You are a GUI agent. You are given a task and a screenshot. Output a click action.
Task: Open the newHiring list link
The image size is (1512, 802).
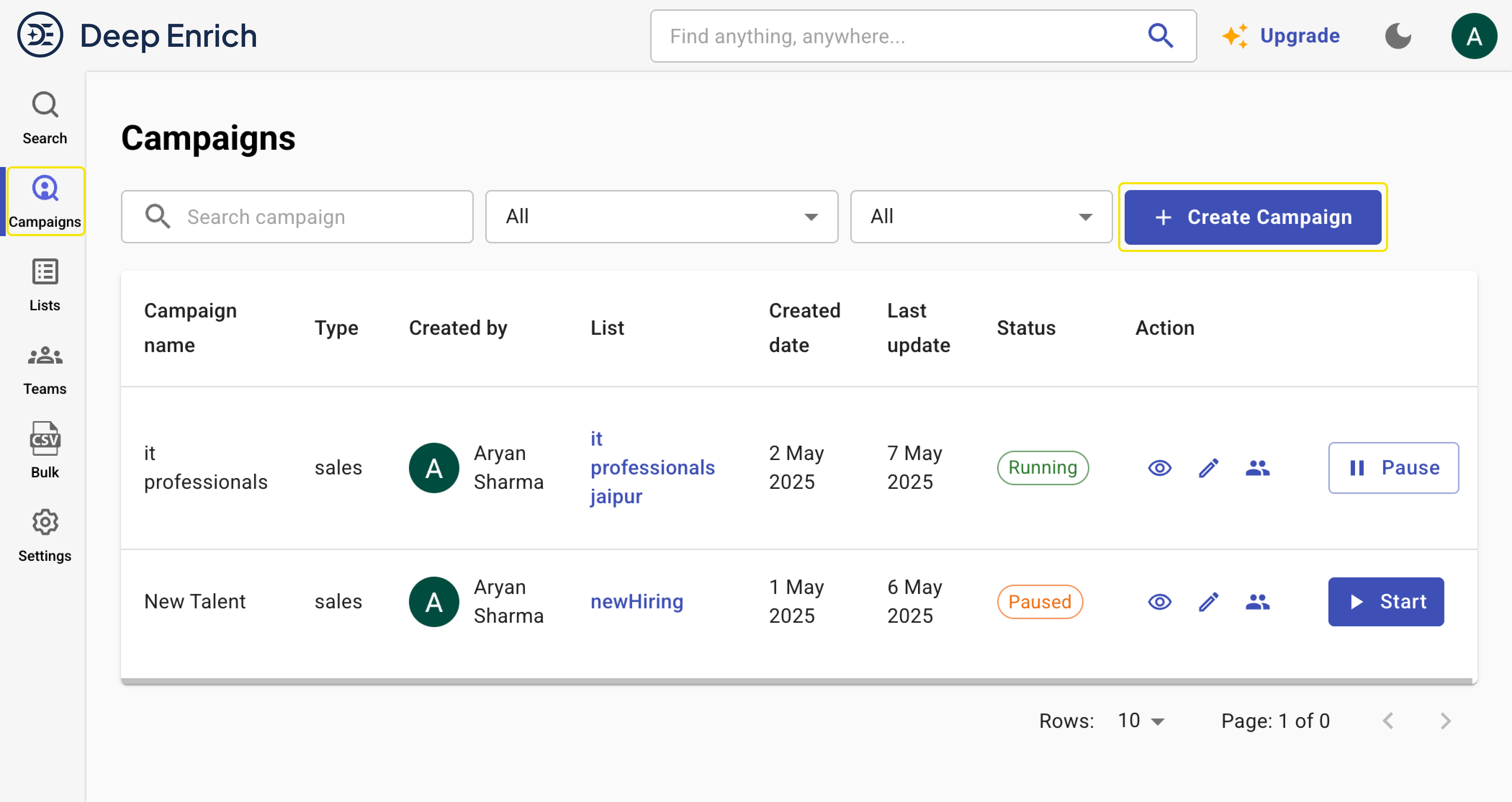[x=636, y=601]
